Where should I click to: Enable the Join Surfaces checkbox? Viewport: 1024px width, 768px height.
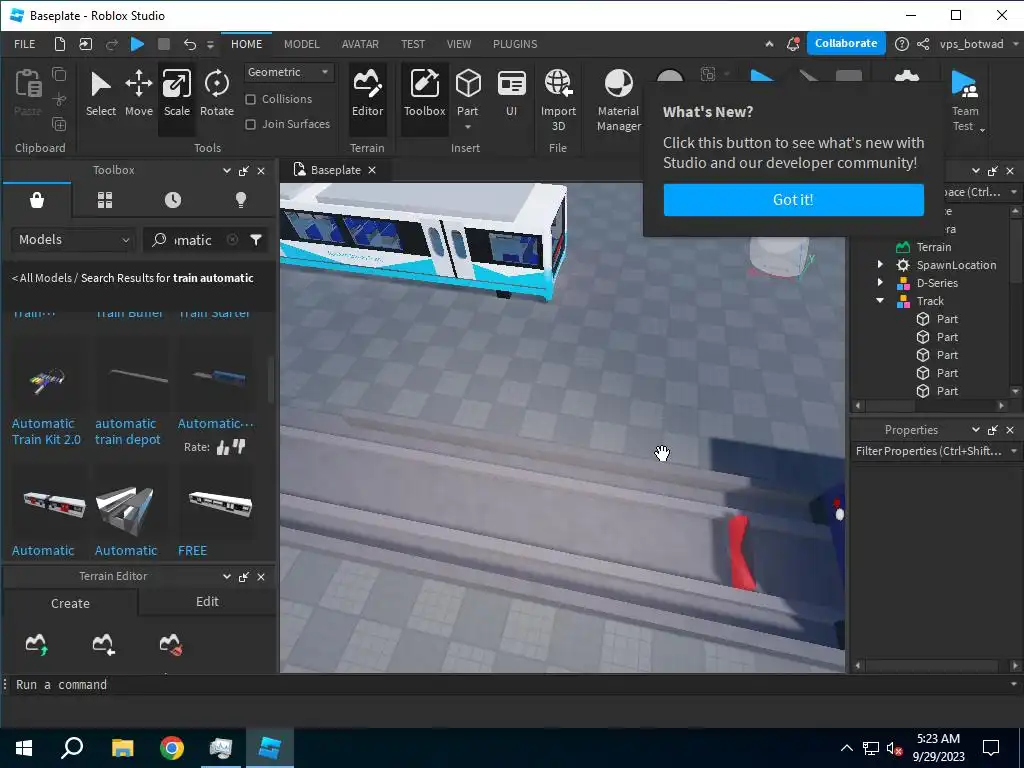[250, 124]
